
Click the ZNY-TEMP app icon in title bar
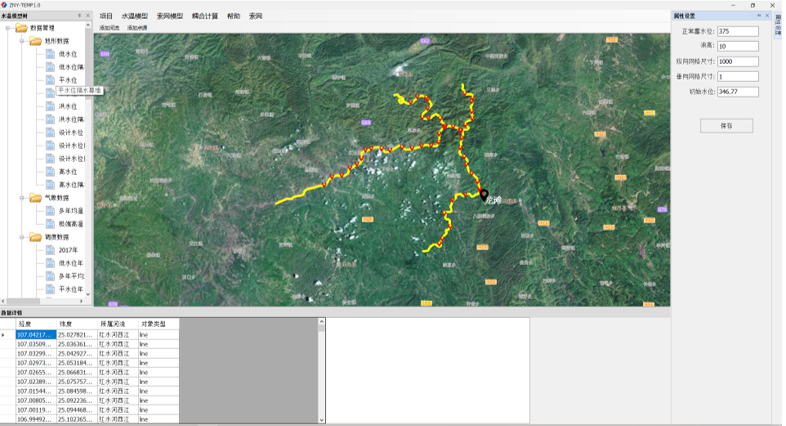point(4,5)
